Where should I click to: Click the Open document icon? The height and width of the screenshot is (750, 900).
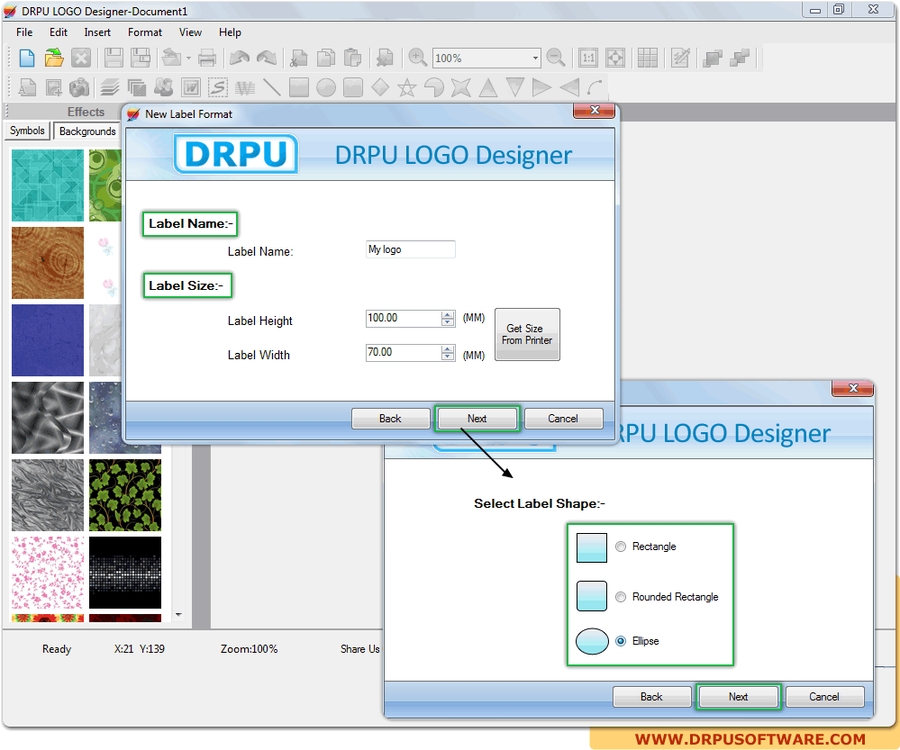[54, 58]
